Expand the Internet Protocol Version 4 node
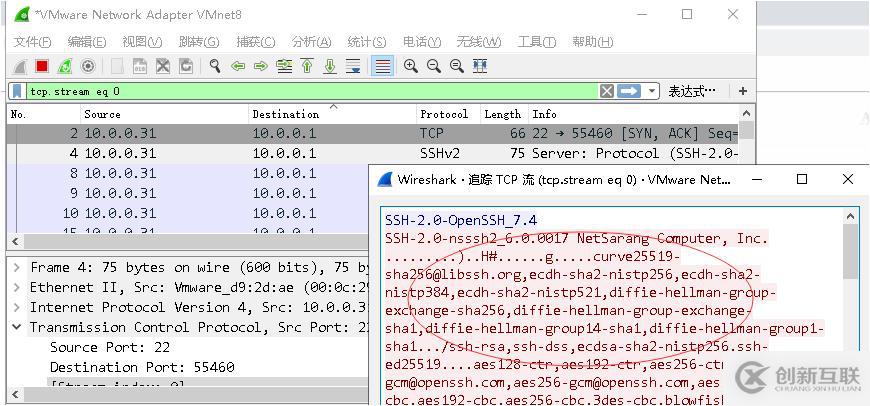The image size is (870, 406). 17,307
